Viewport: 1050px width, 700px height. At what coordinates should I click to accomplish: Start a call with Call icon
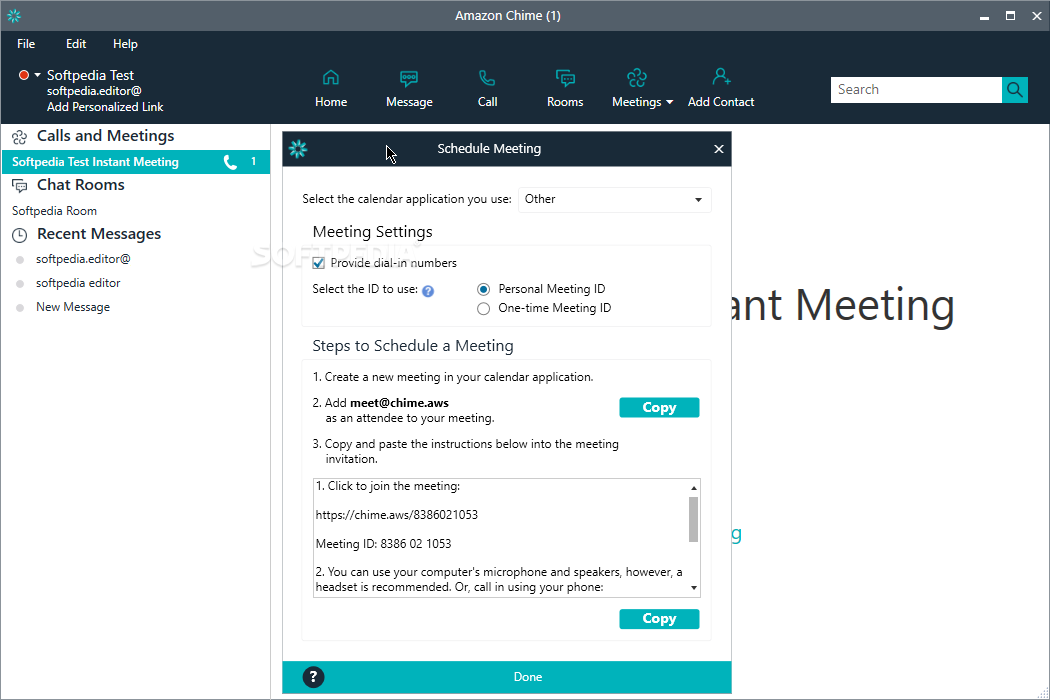tap(487, 78)
